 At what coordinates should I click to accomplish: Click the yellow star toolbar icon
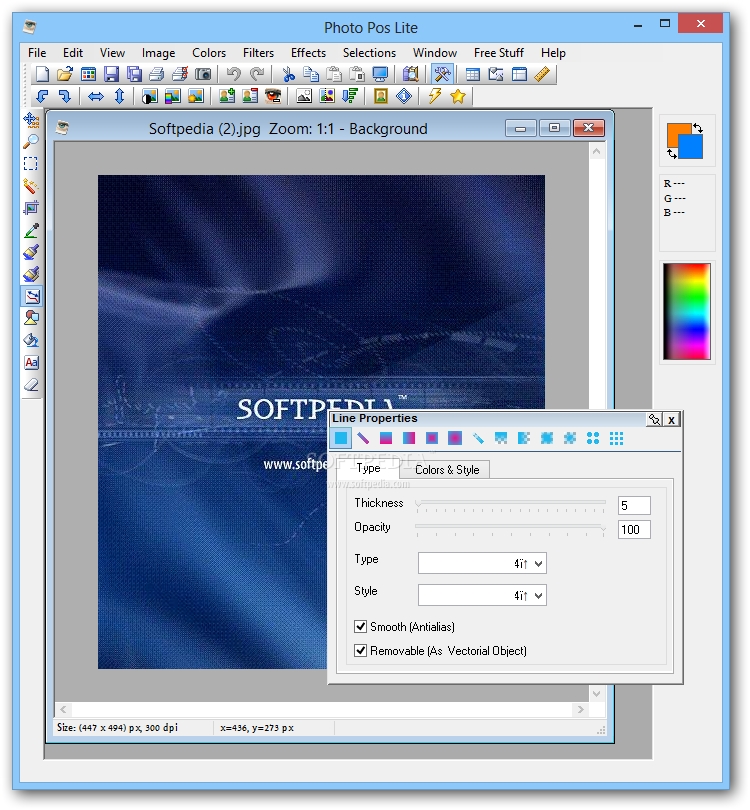click(458, 97)
